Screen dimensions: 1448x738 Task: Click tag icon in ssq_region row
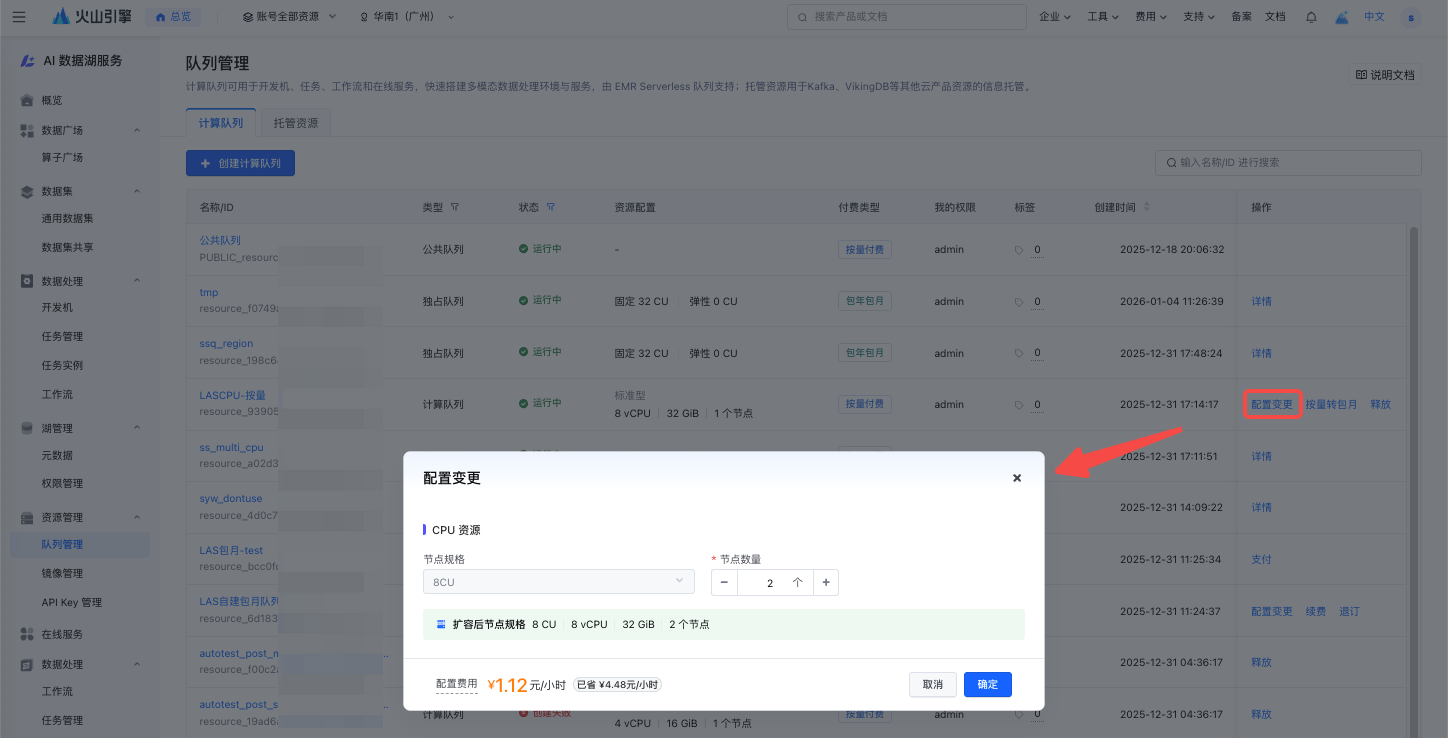point(1019,353)
